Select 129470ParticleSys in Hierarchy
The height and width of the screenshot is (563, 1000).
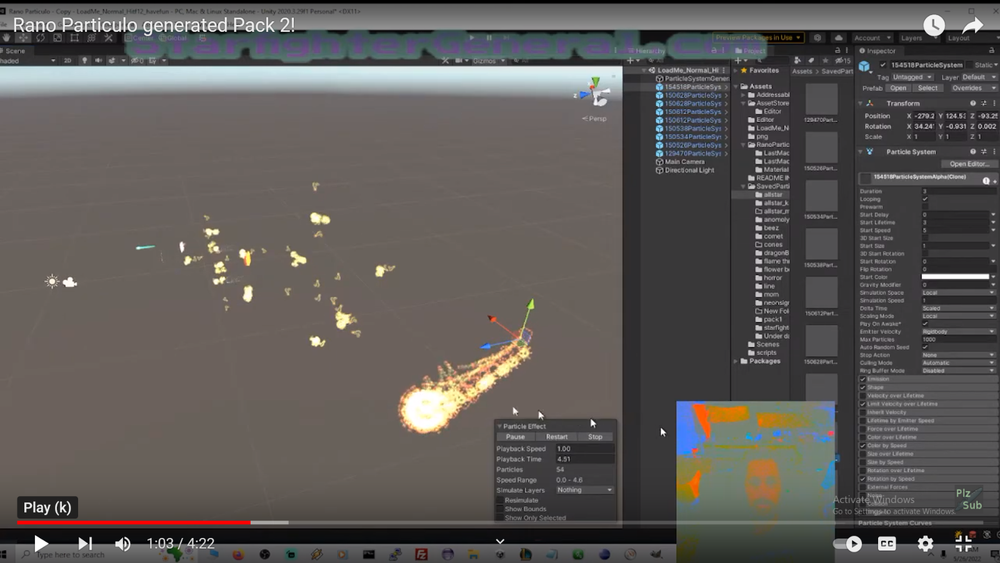[693, 153]
